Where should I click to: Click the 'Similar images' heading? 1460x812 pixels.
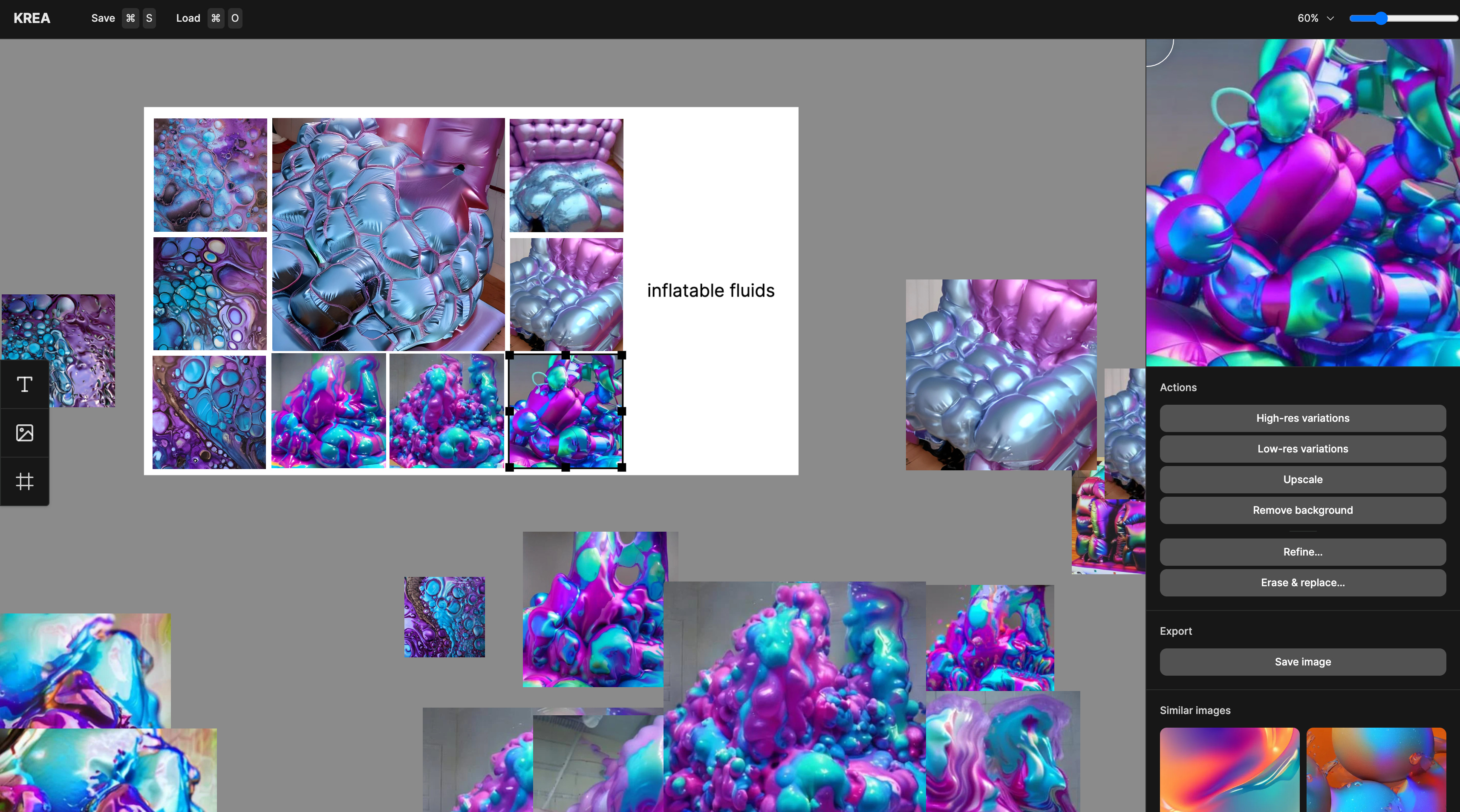pos(1195,710)
